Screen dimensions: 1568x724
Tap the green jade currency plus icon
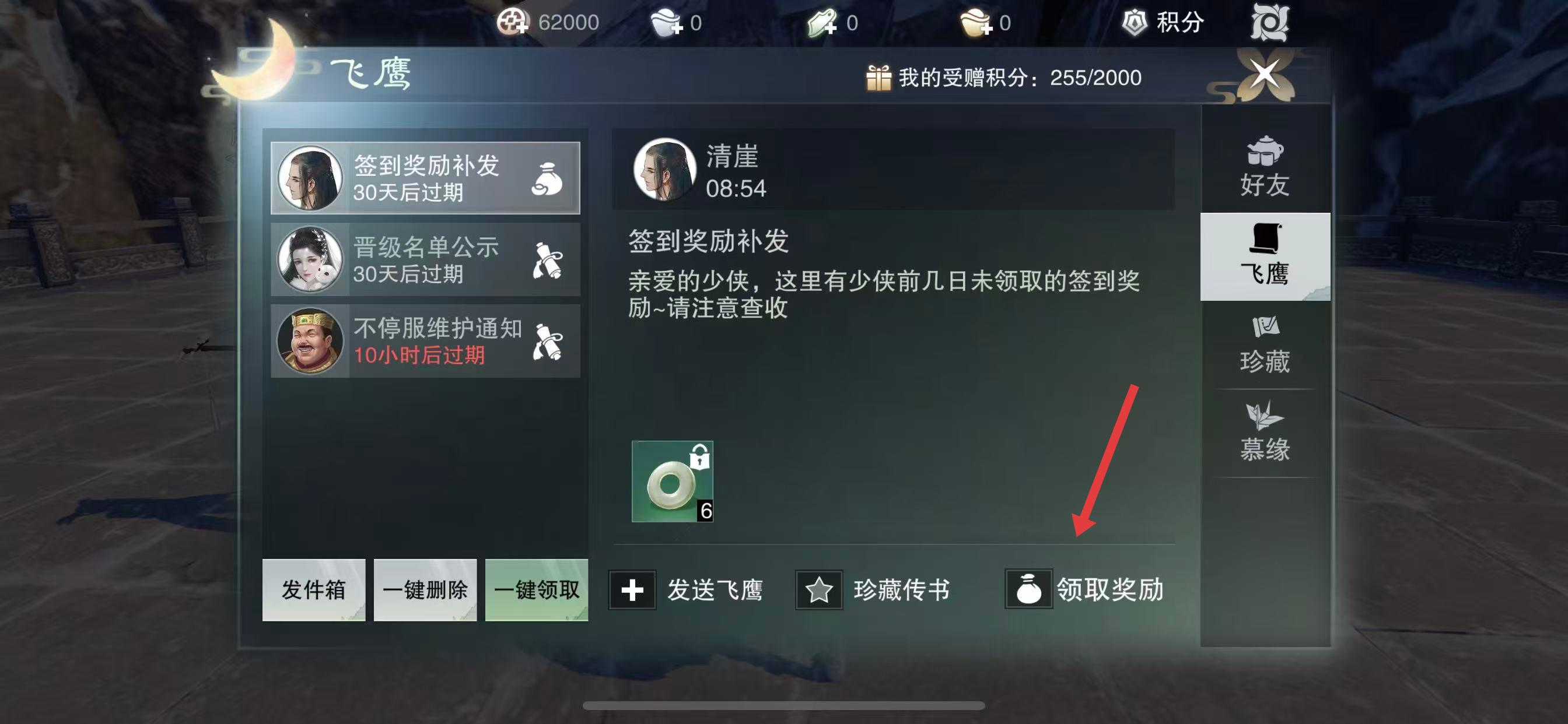[822, 23]
